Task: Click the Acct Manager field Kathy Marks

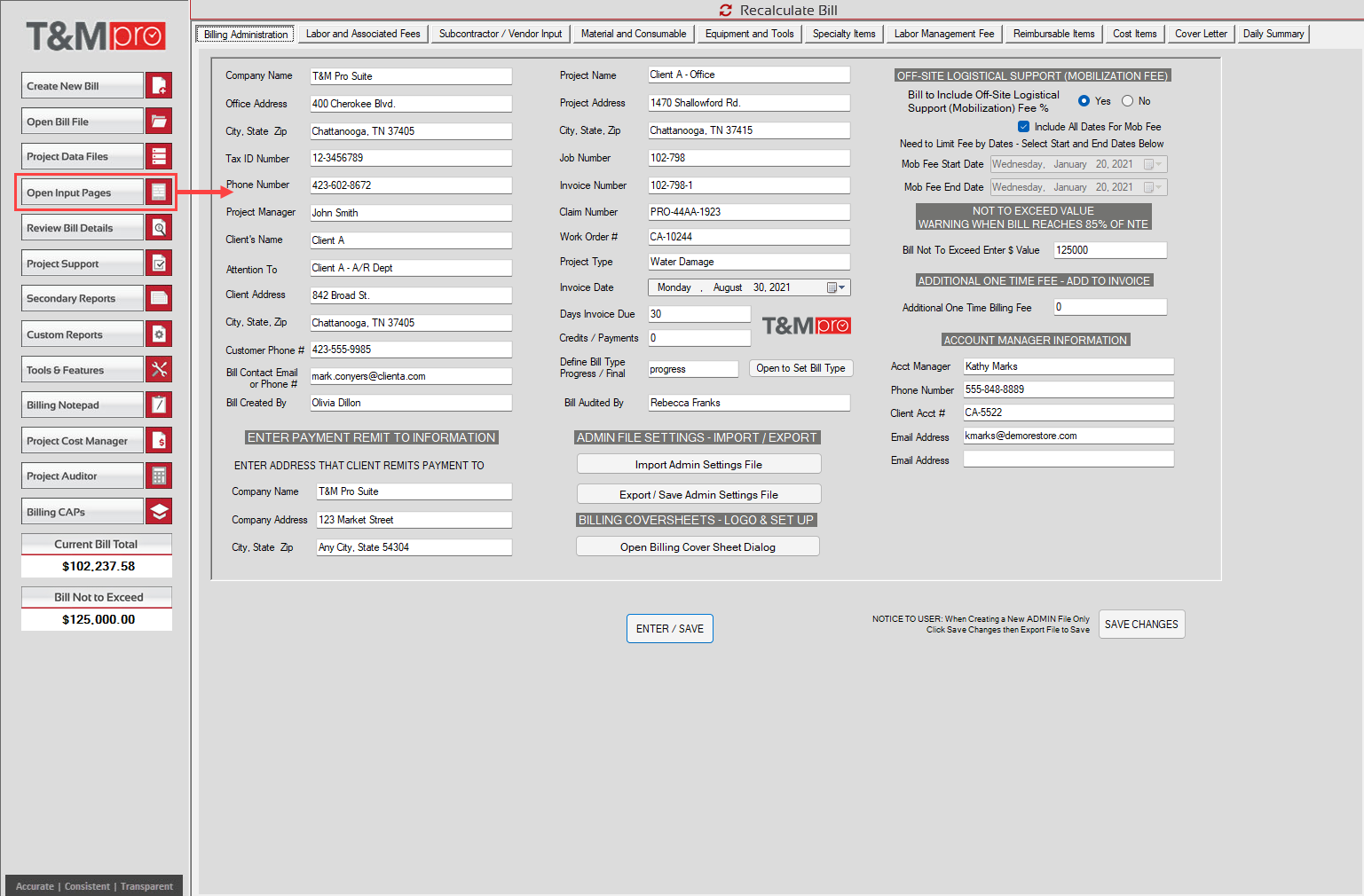Action: [x=1068, y=366]
